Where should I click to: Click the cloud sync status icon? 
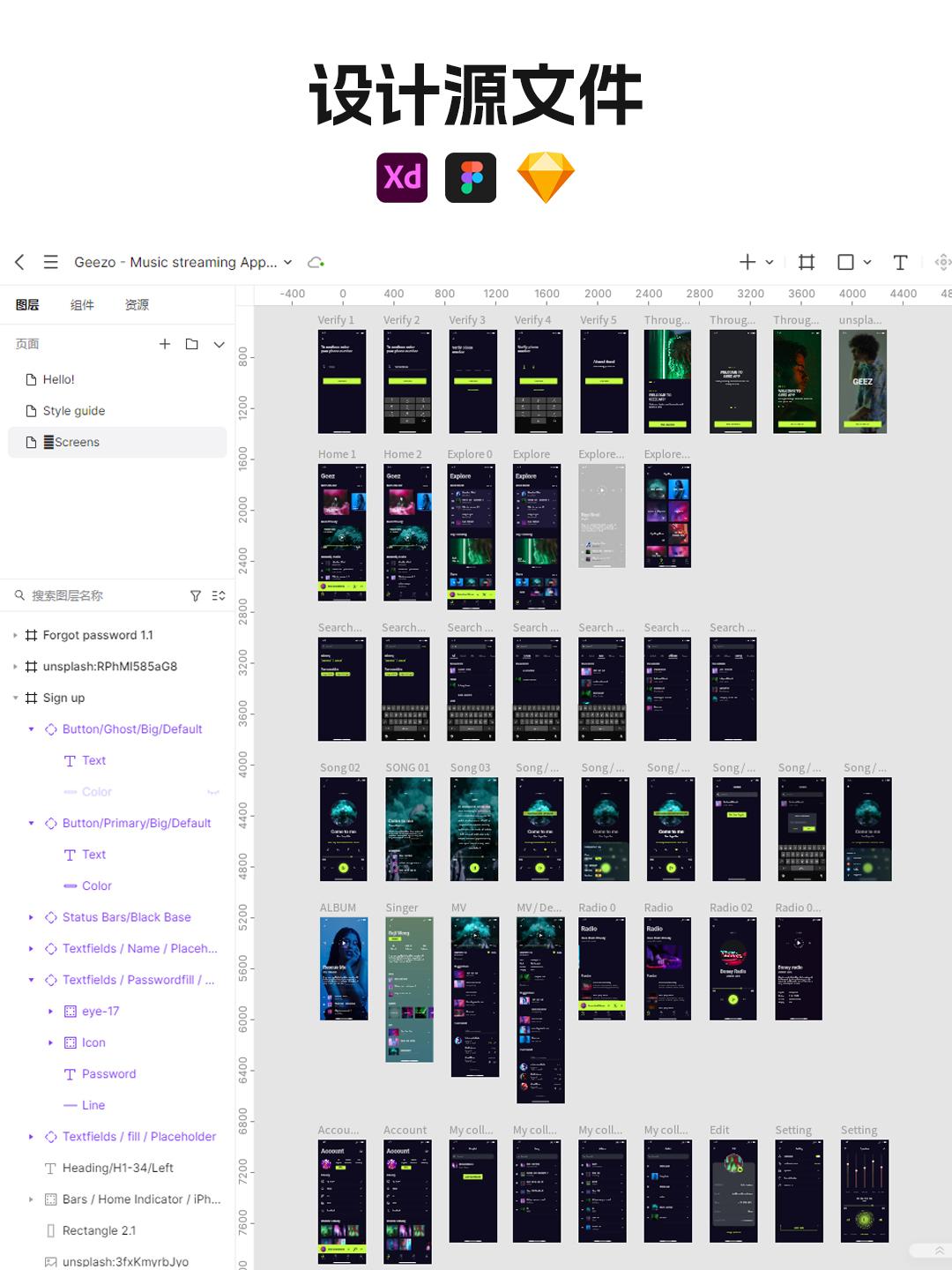tap(316, 262)
